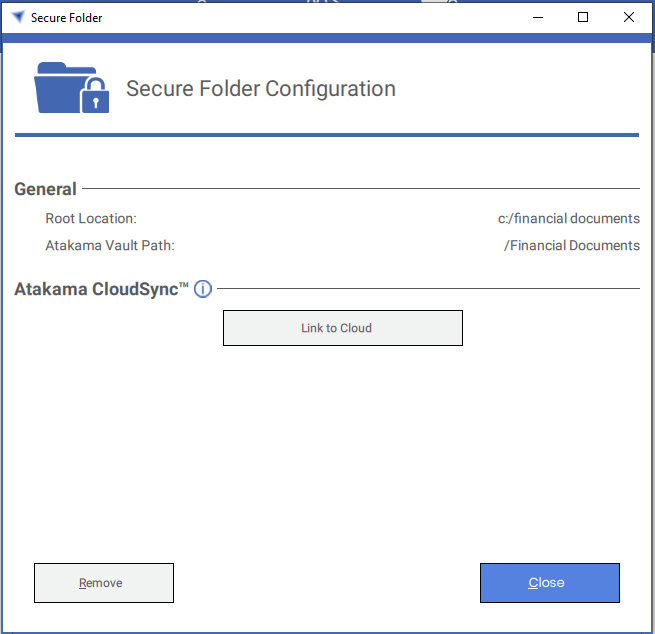Click the 'Root Location:' label
This screenshot has width=655, height=634.
pyautogui.click(x=91, y=218)
